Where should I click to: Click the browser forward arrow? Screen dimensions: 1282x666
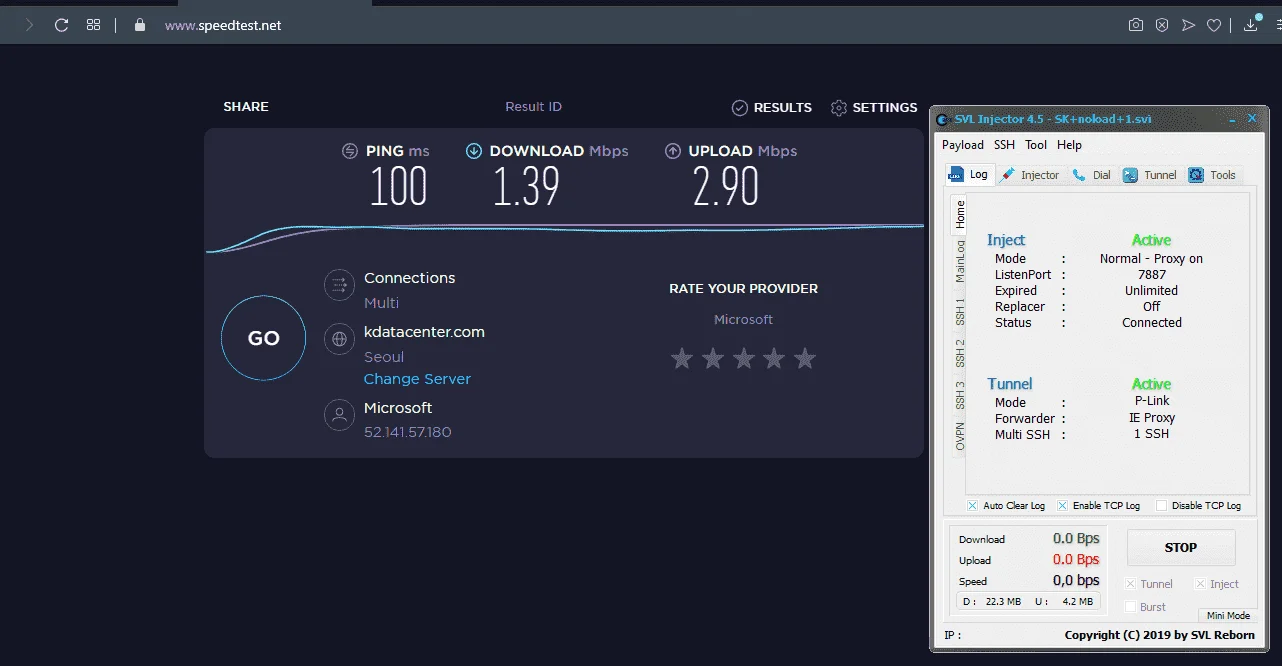tap(29, 25)
